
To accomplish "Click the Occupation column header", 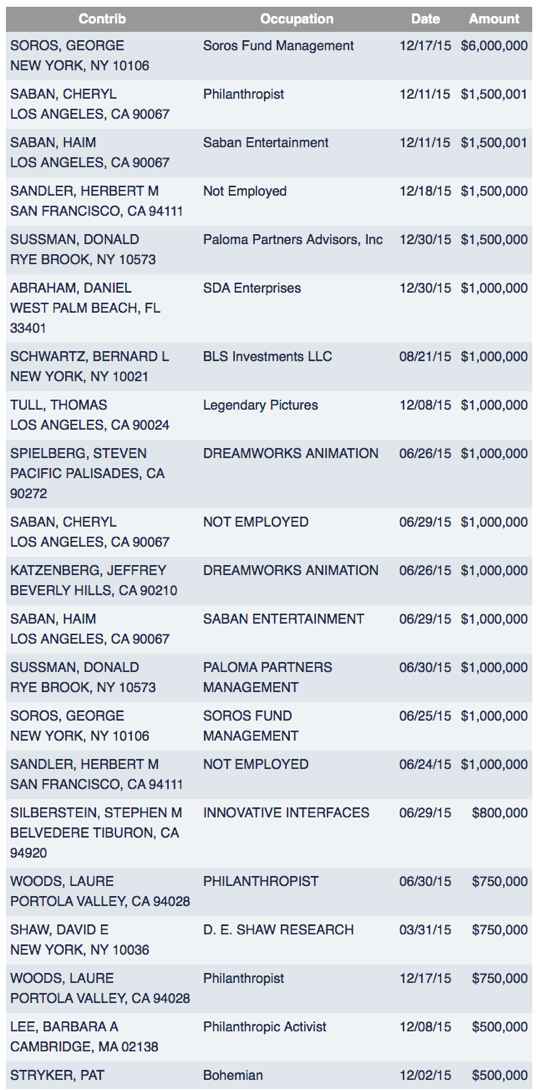I will point(297,19).
